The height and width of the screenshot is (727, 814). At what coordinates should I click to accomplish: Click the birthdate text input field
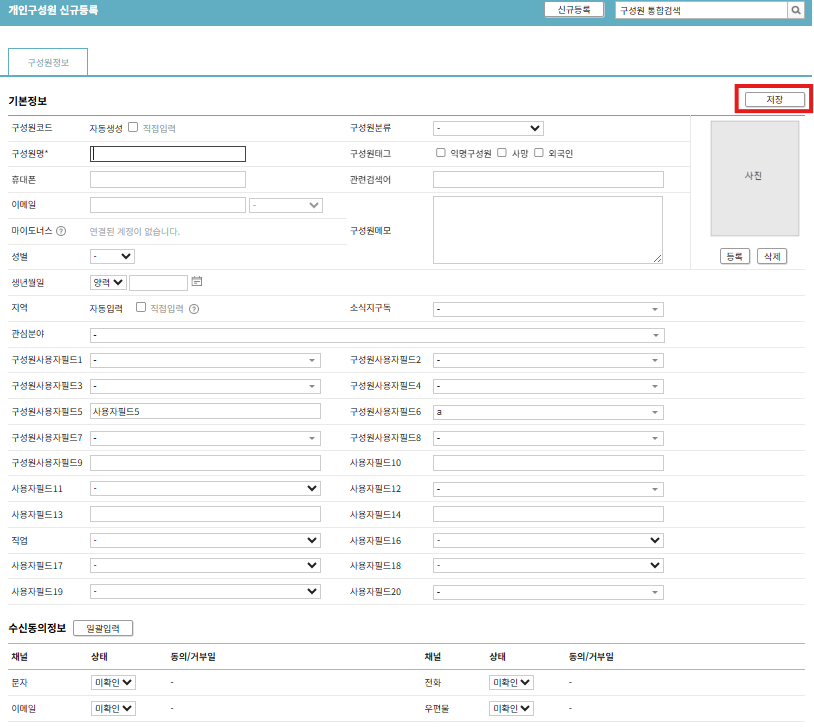coord(158,283)
